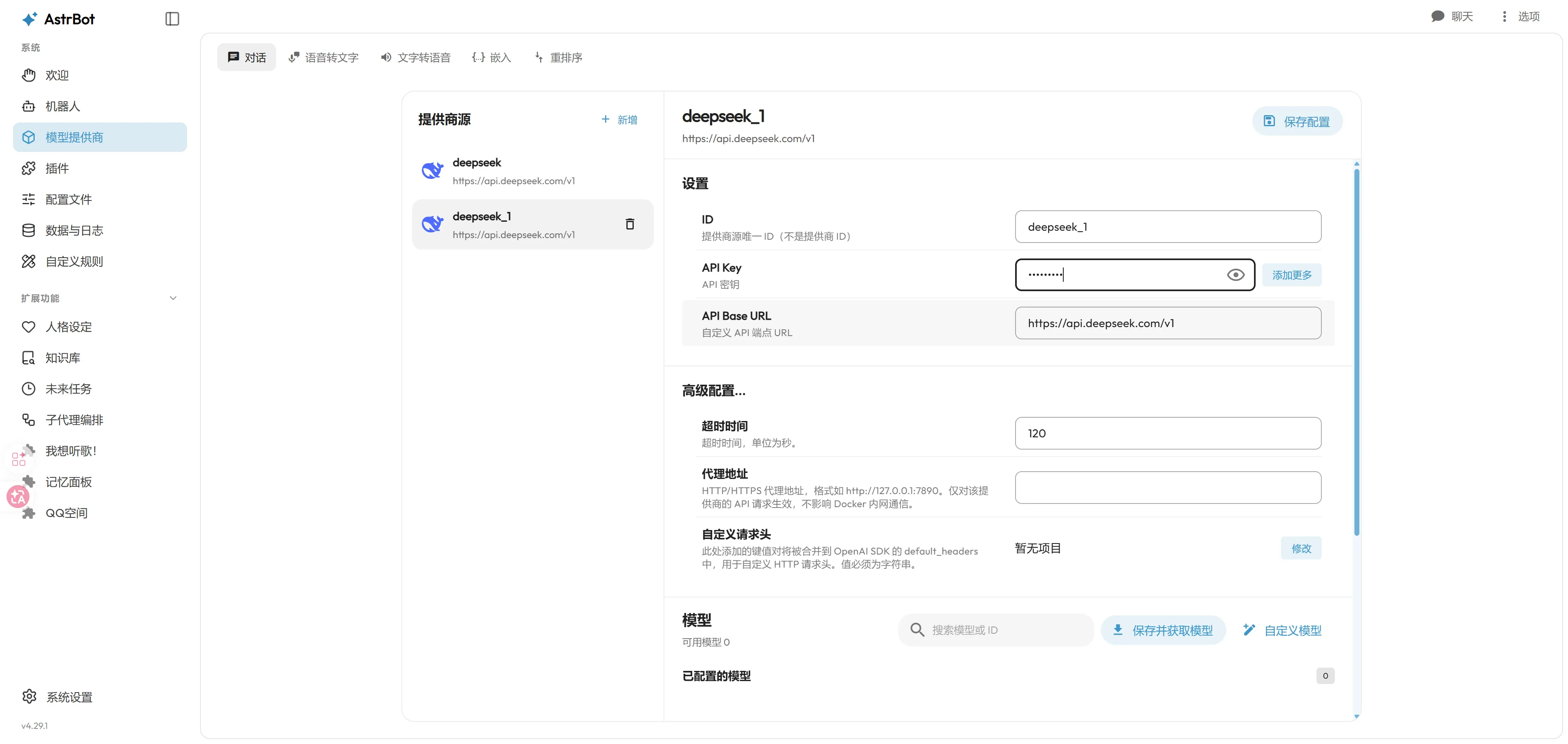This screenshot has width=1568, height=744.
Task: Click 保存并获取模型 button
Action: [x=1163, y=631]
